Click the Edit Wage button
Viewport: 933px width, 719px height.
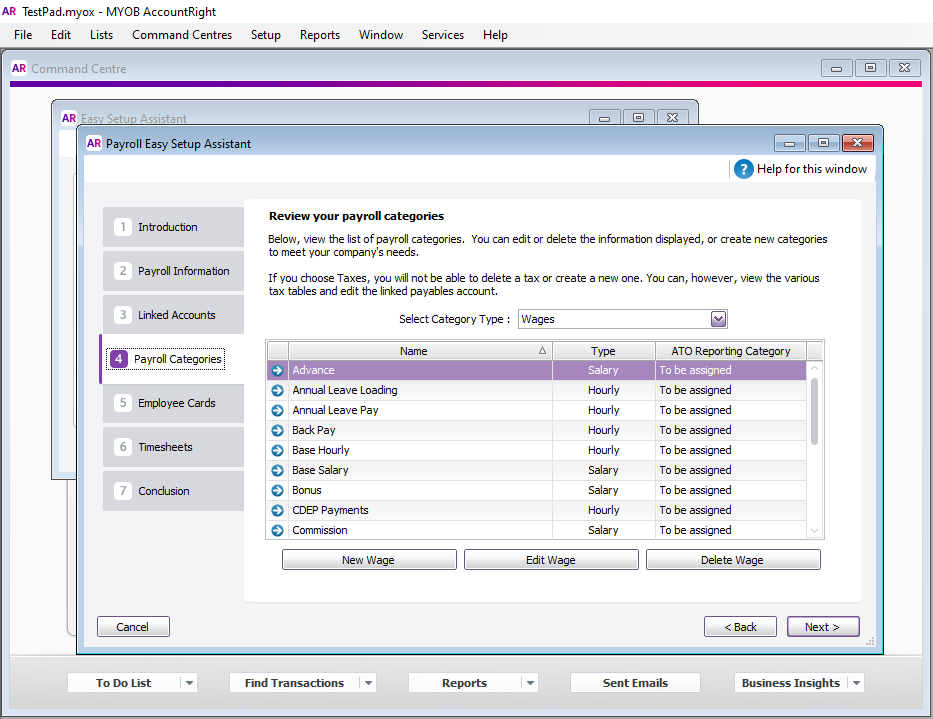pos(551,559)
